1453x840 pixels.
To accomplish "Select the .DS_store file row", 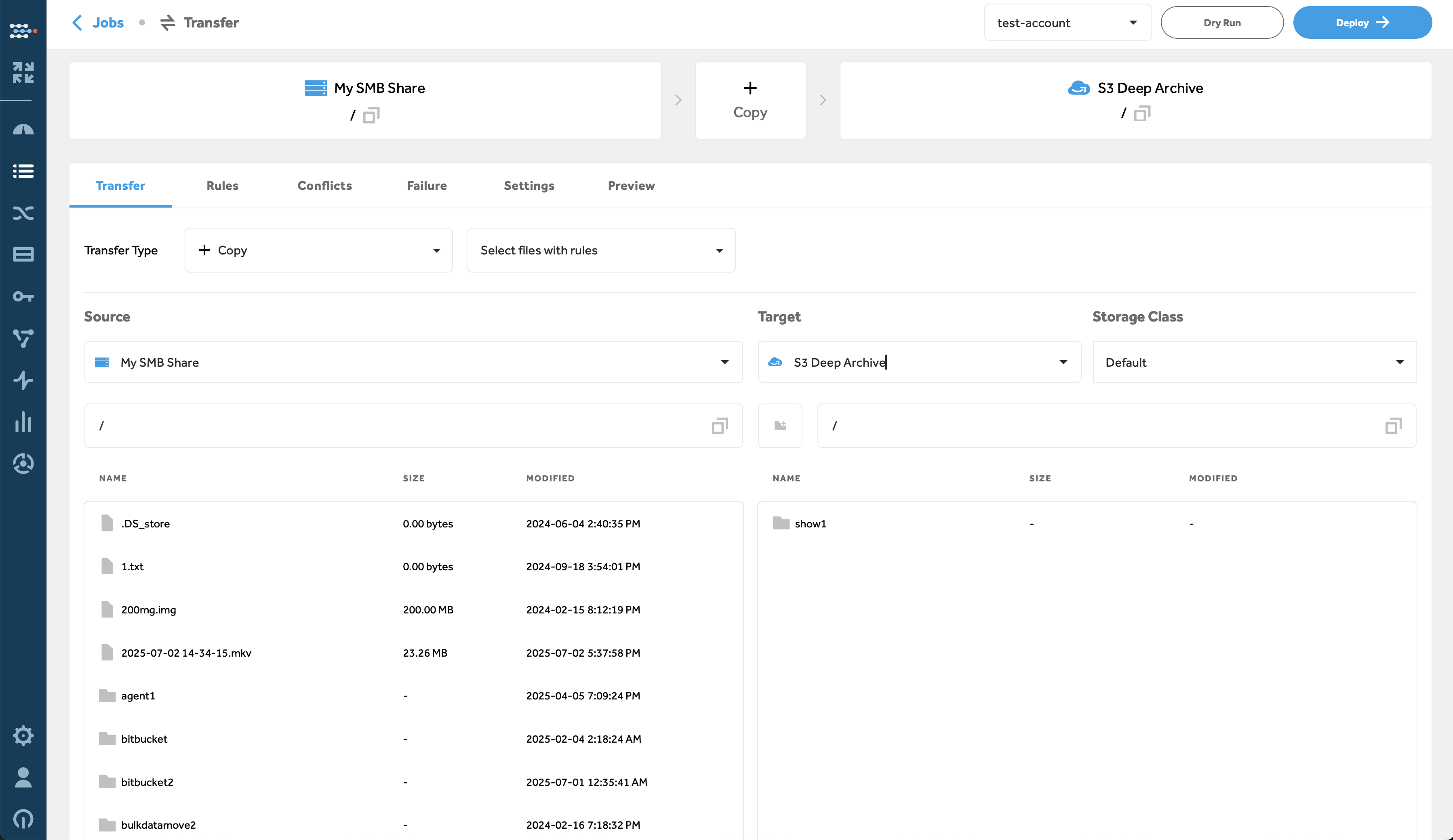I will pyautogui.click(x=413, y=523).
